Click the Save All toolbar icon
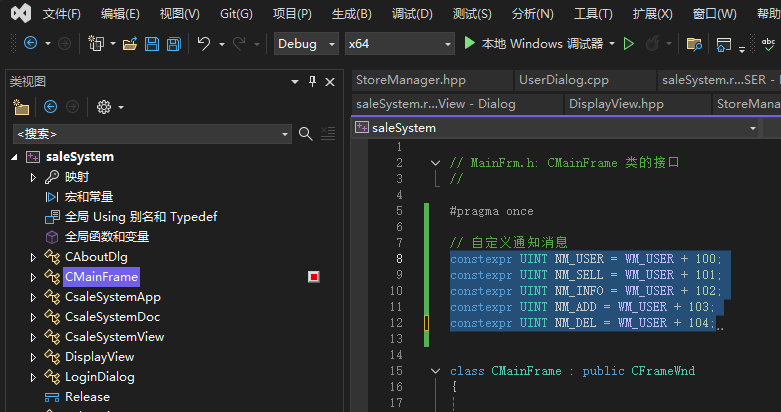Image resolution: width=781 pixels, height=412 pixels. [173, 44]
